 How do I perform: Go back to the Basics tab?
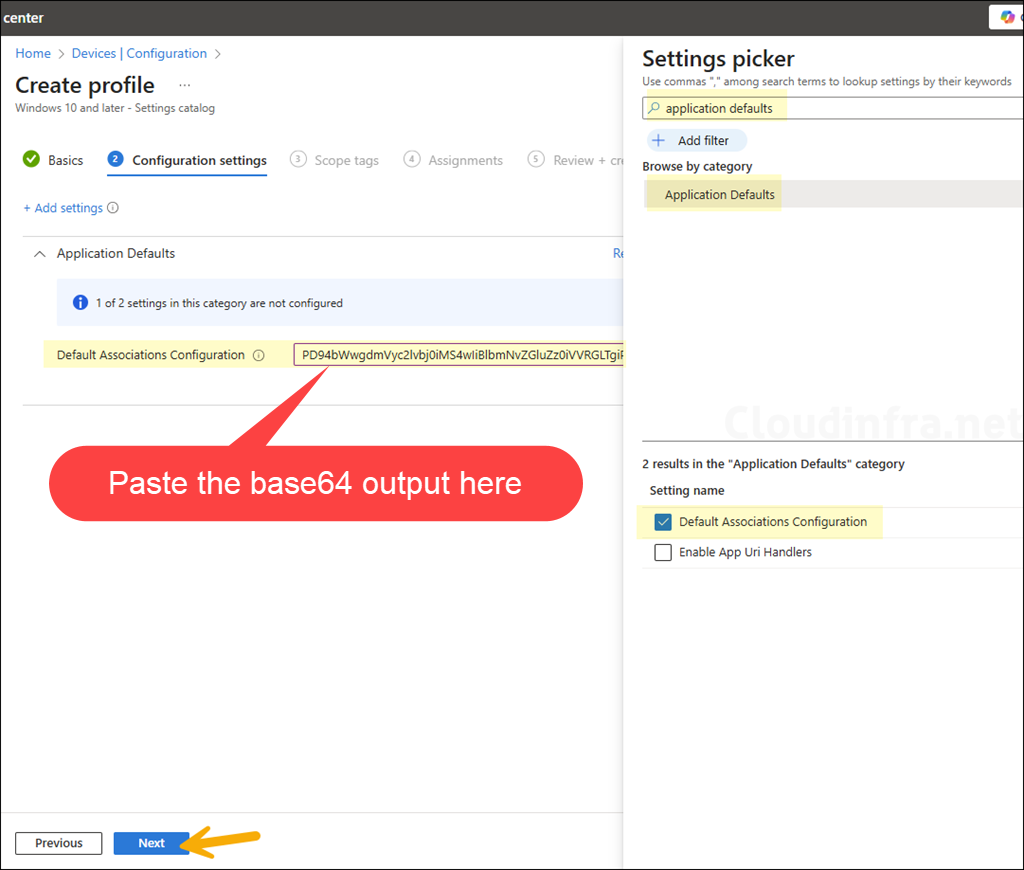pos(64,159)
